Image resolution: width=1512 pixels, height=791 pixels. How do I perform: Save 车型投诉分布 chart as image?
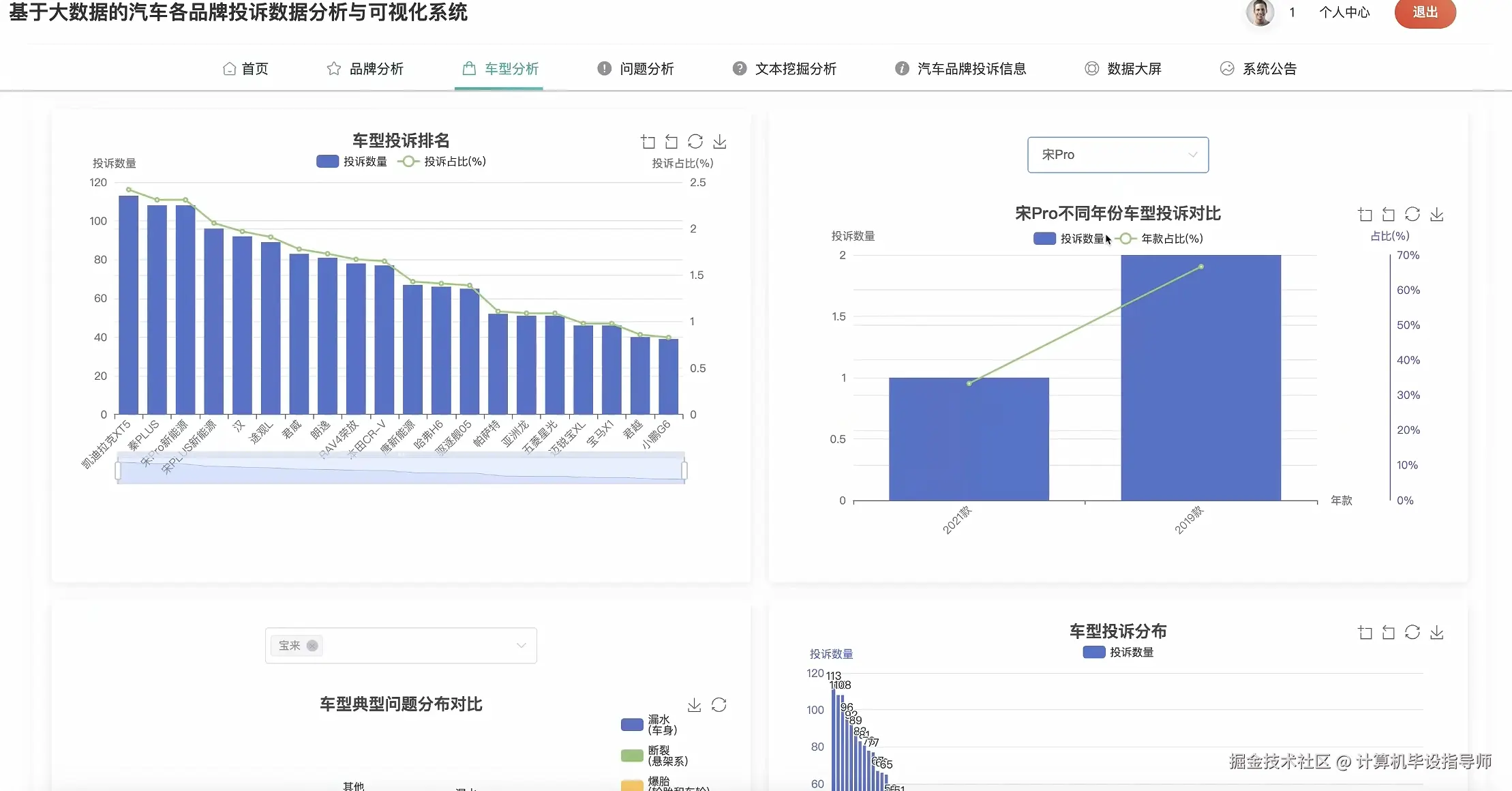pyautogui.click(x=1437, y=633)
